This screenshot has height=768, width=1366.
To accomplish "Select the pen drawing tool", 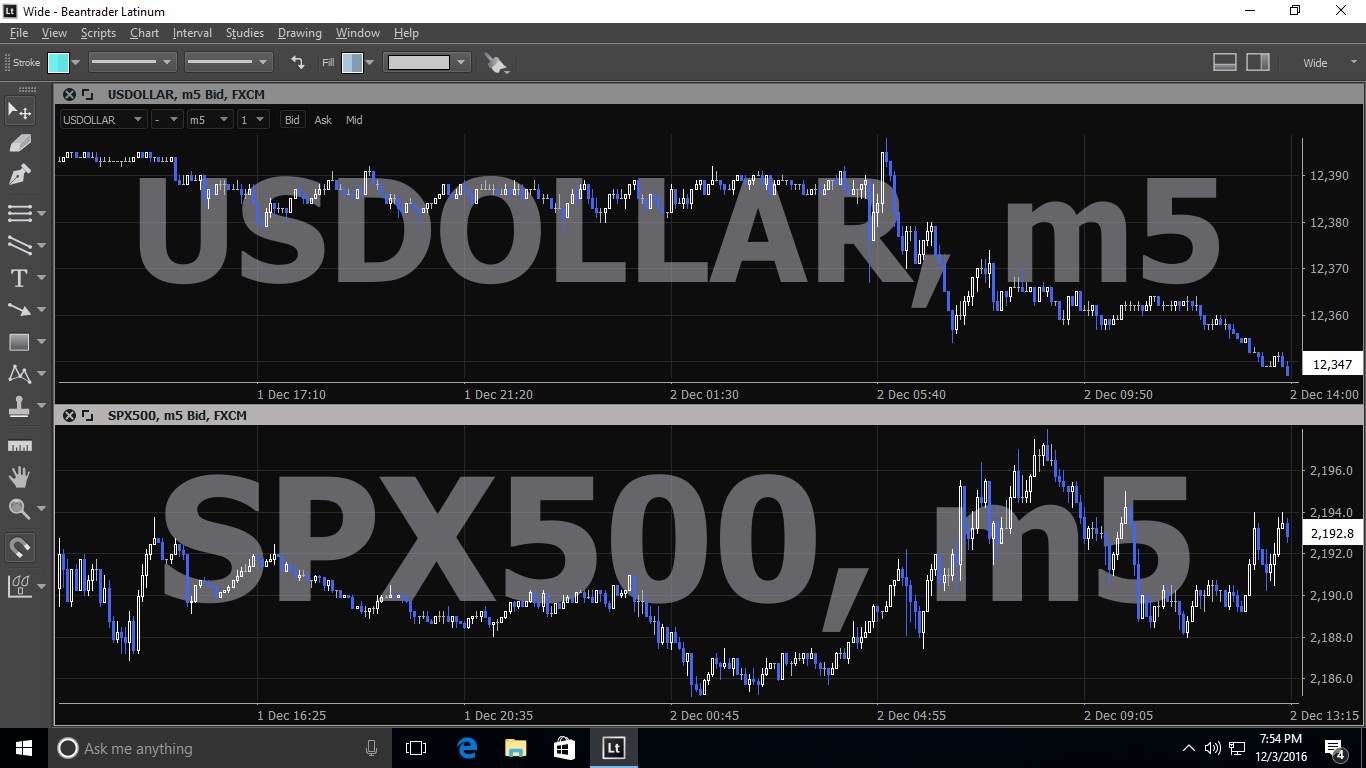I will [20, 175].
